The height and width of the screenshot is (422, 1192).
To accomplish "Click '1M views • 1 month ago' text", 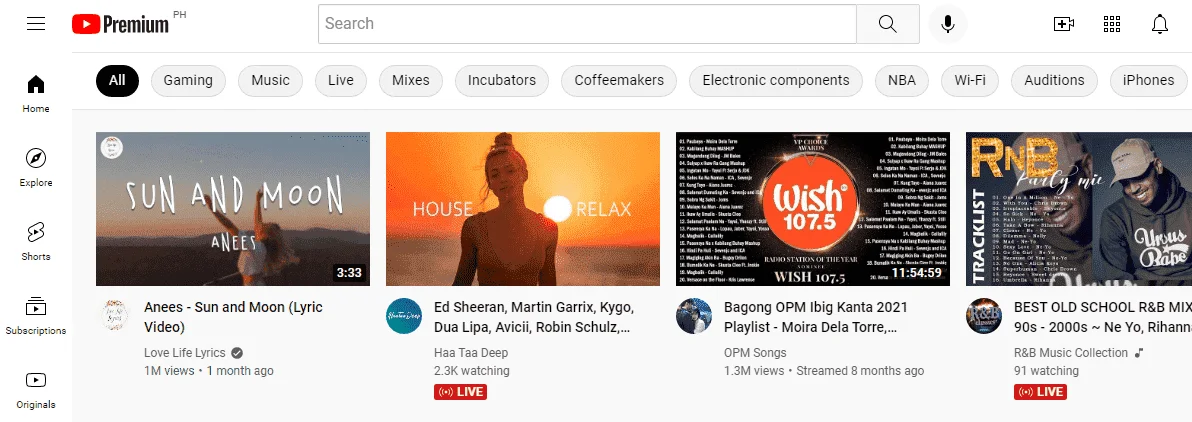I will [x=208, y=371].
